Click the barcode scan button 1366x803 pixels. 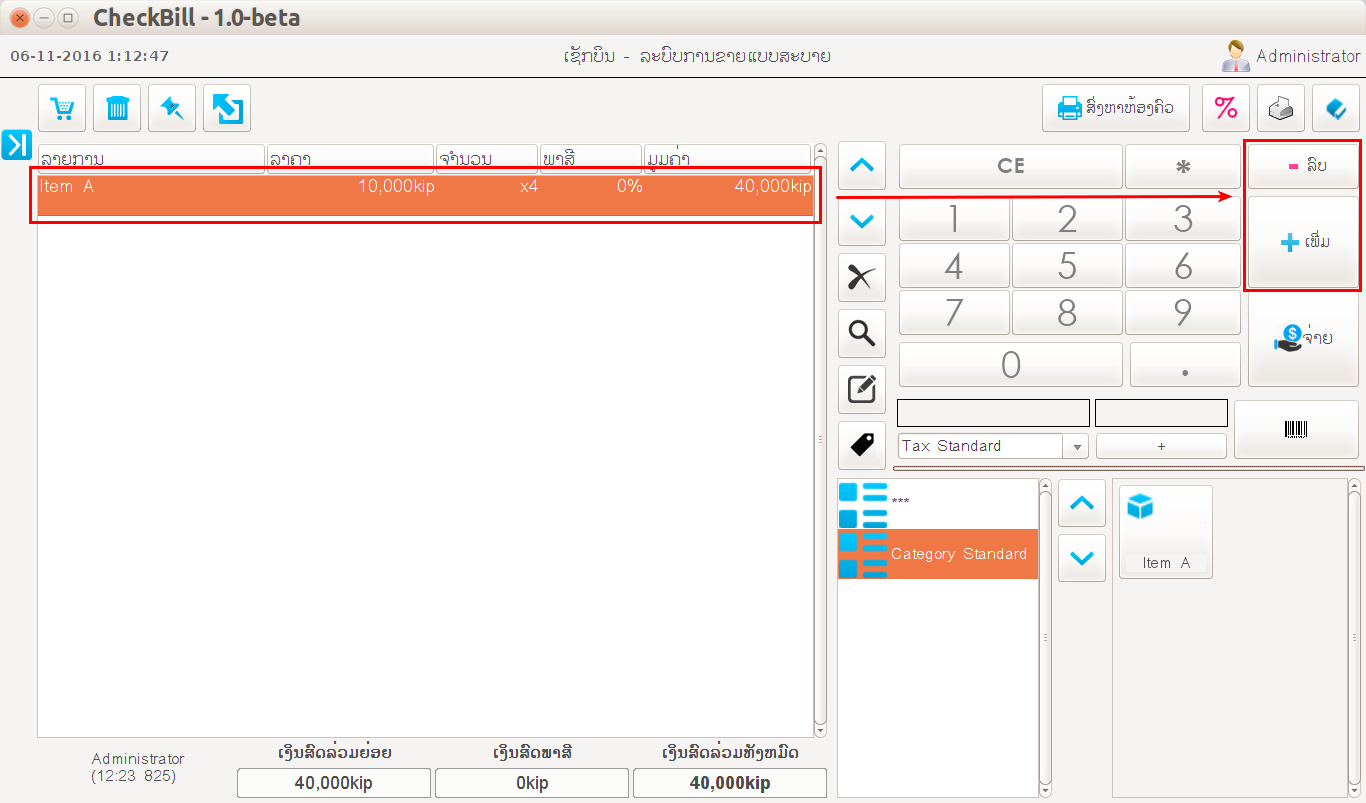pyautogui.click(x=1295, y=430)
